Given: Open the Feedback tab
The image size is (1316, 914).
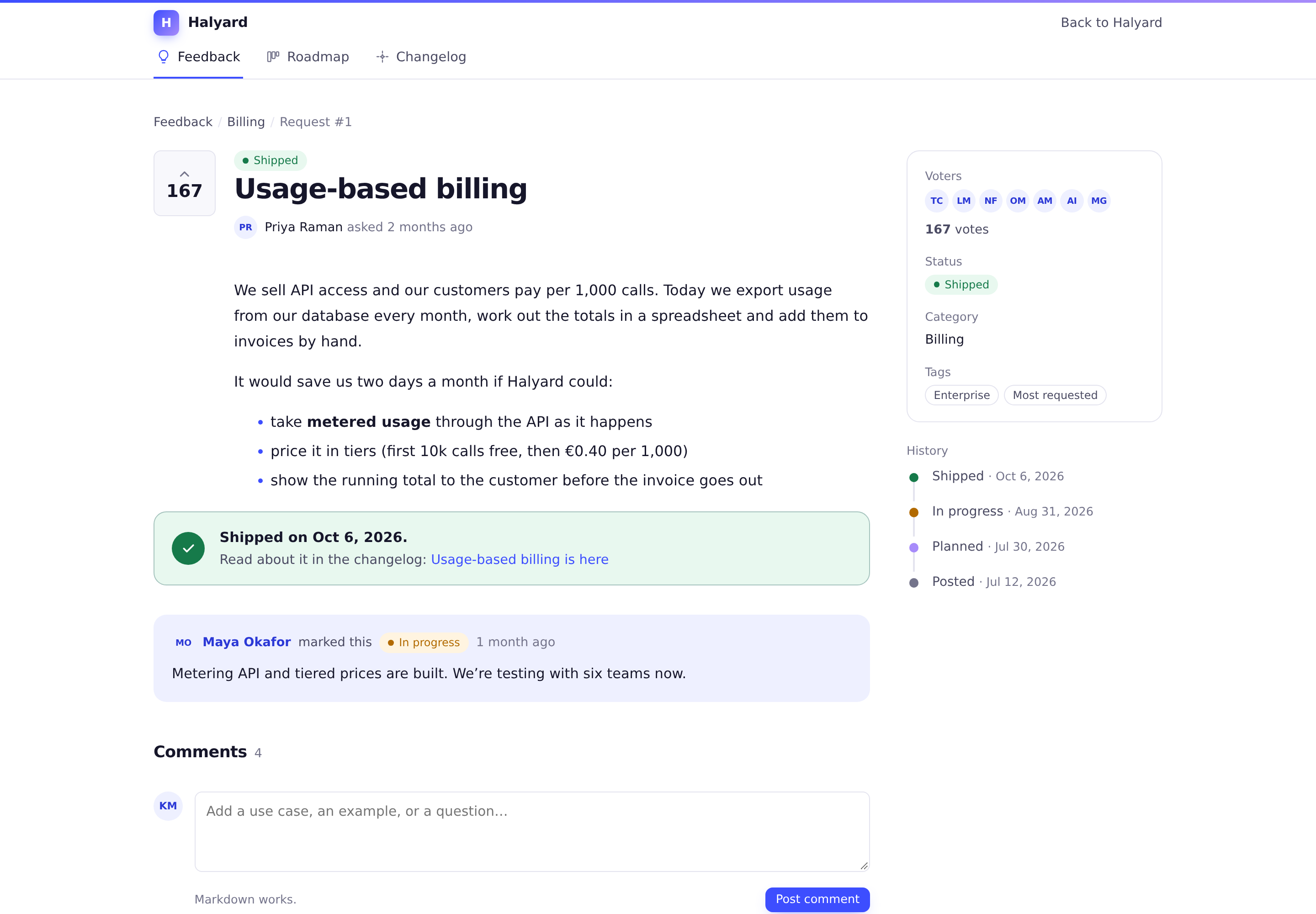Looking at the screenshot, I should (x=198, y=57).
